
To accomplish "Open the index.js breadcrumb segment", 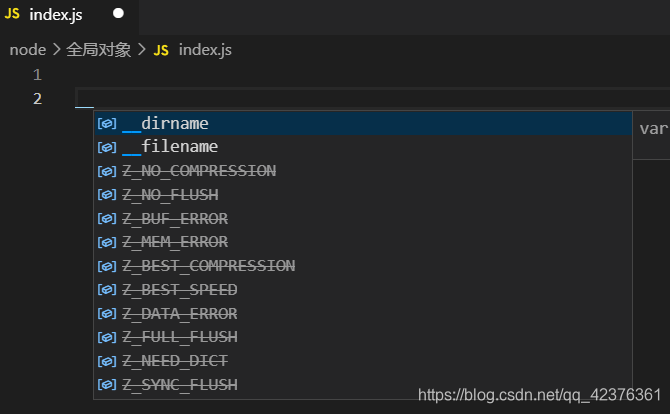I will (x=205, y=50).
